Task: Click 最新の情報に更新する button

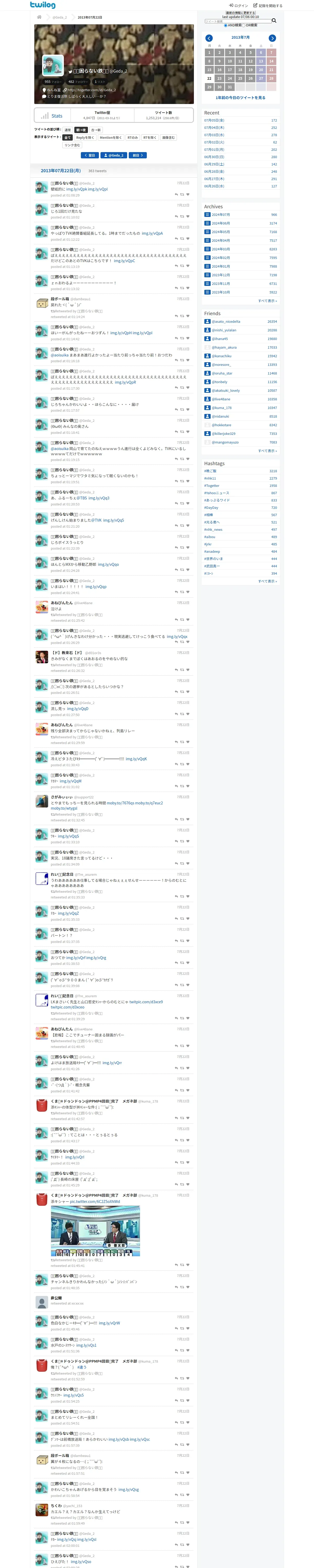Action: point(240,13)
